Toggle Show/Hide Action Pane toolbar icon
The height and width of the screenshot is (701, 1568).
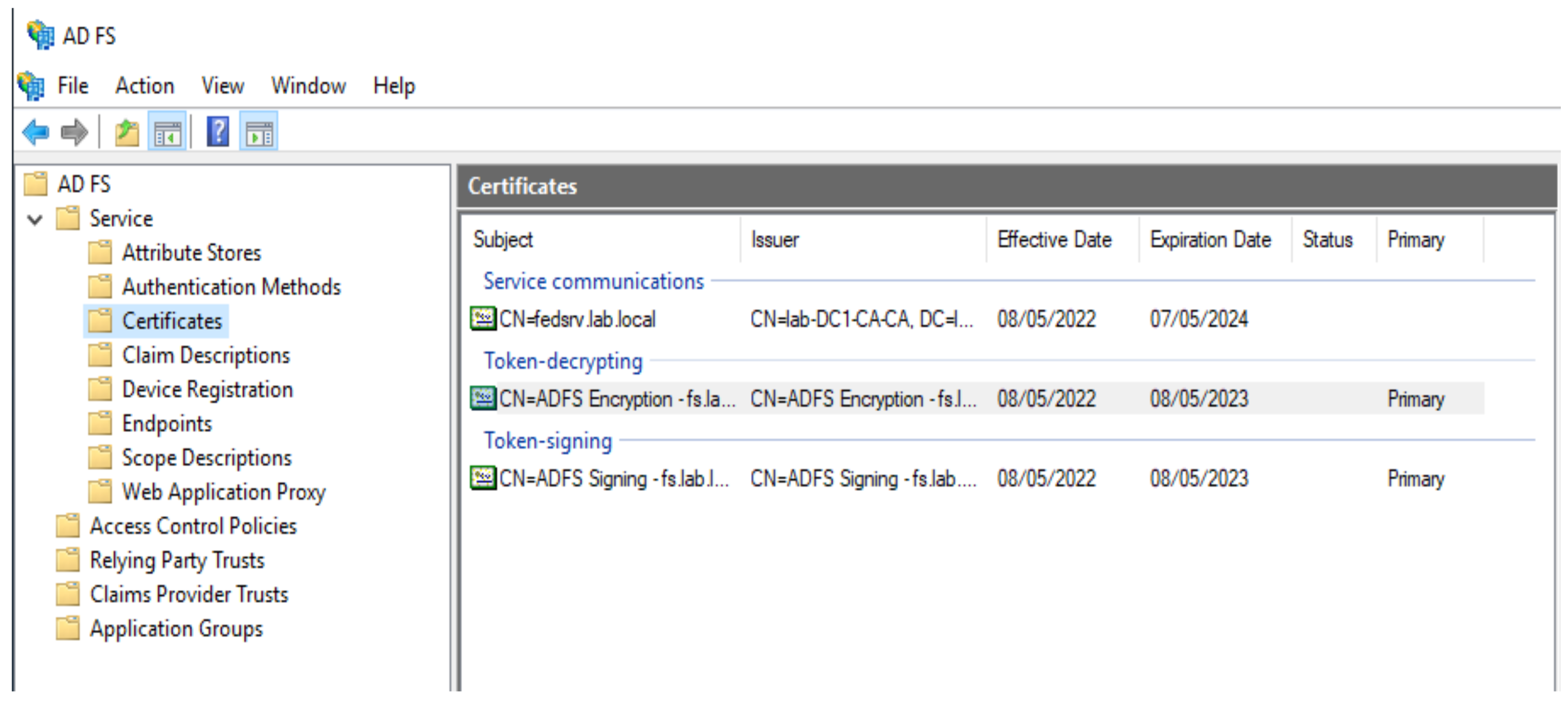(259, 132)
